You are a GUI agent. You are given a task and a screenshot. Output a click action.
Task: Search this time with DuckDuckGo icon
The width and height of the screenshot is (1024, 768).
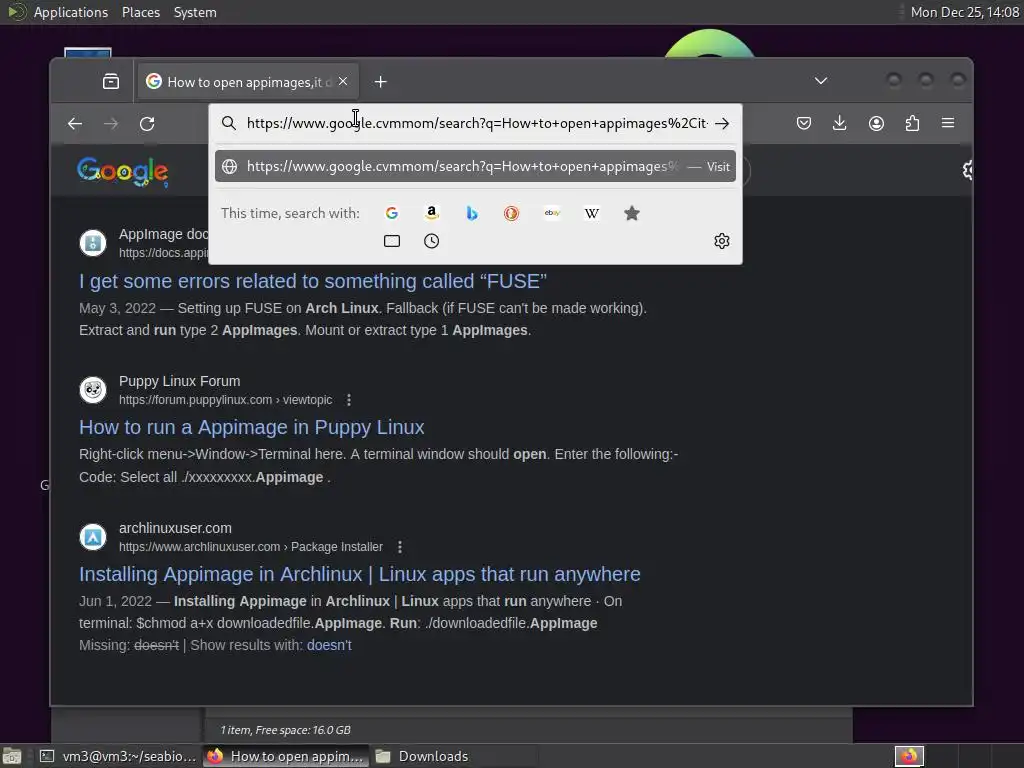511,213
